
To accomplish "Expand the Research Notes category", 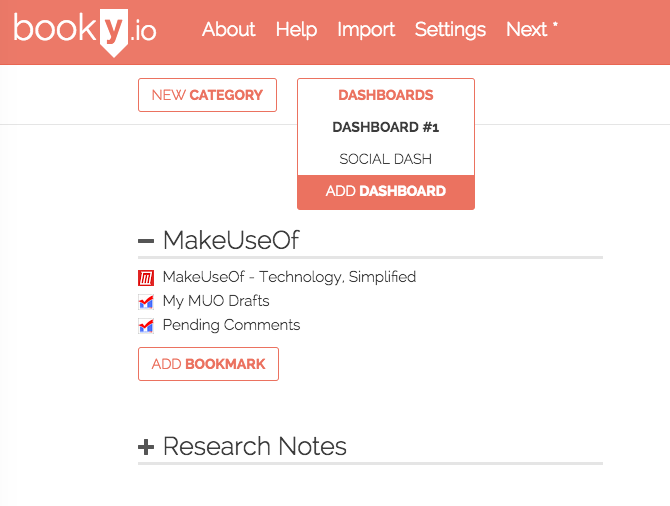I will click(x=146, y=447).
